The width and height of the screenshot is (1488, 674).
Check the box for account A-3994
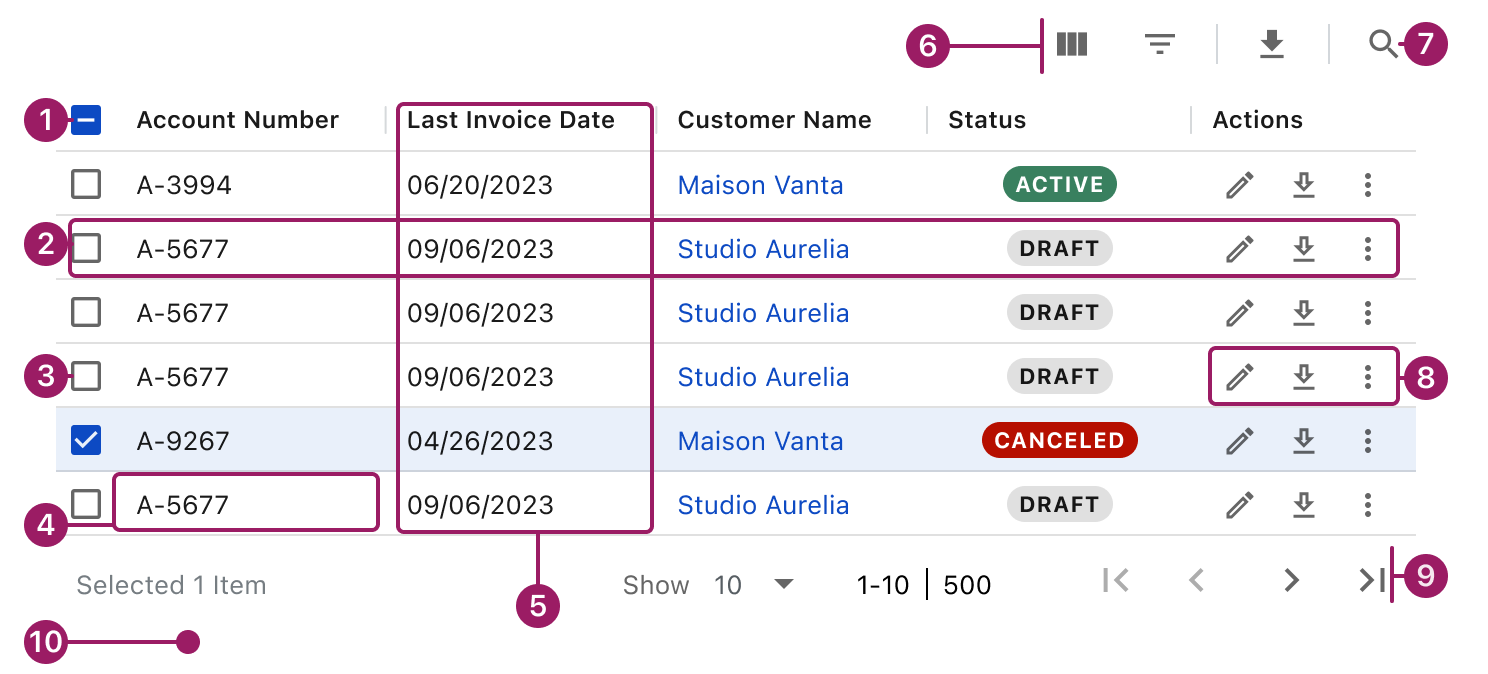point(87,185)
